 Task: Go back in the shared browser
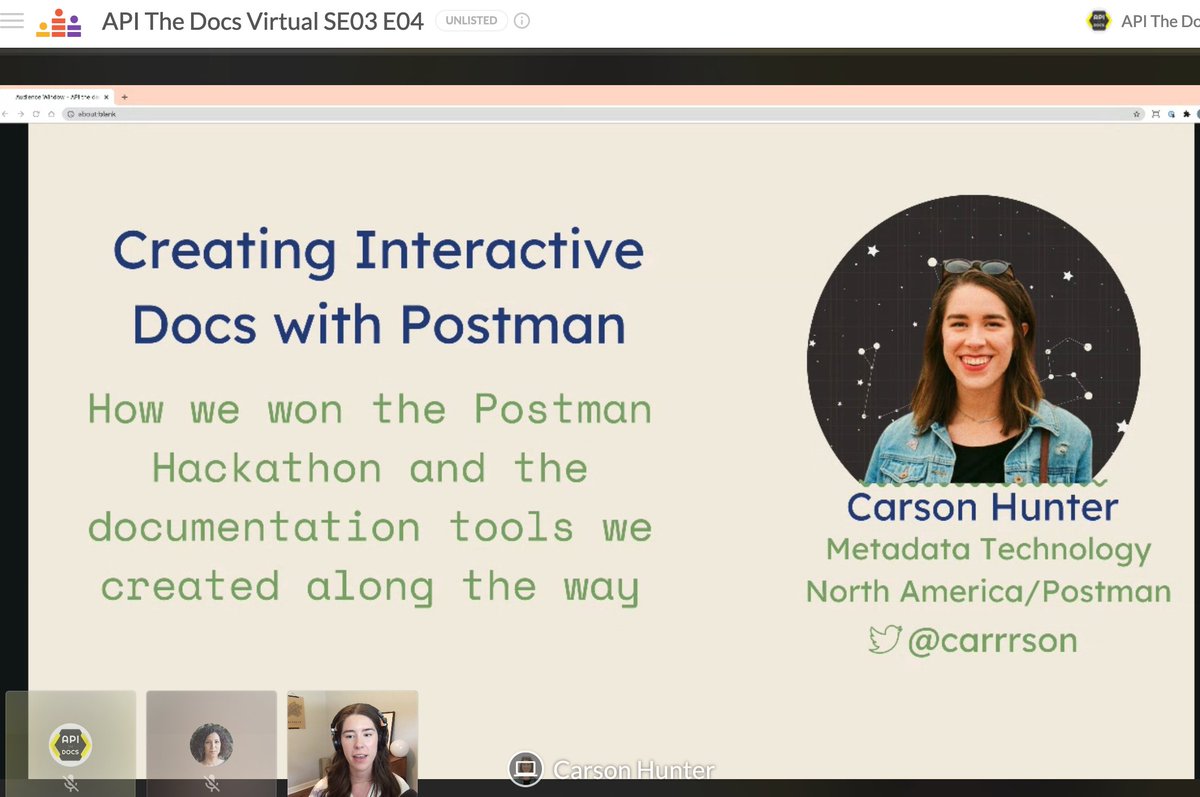coord(5,114)
